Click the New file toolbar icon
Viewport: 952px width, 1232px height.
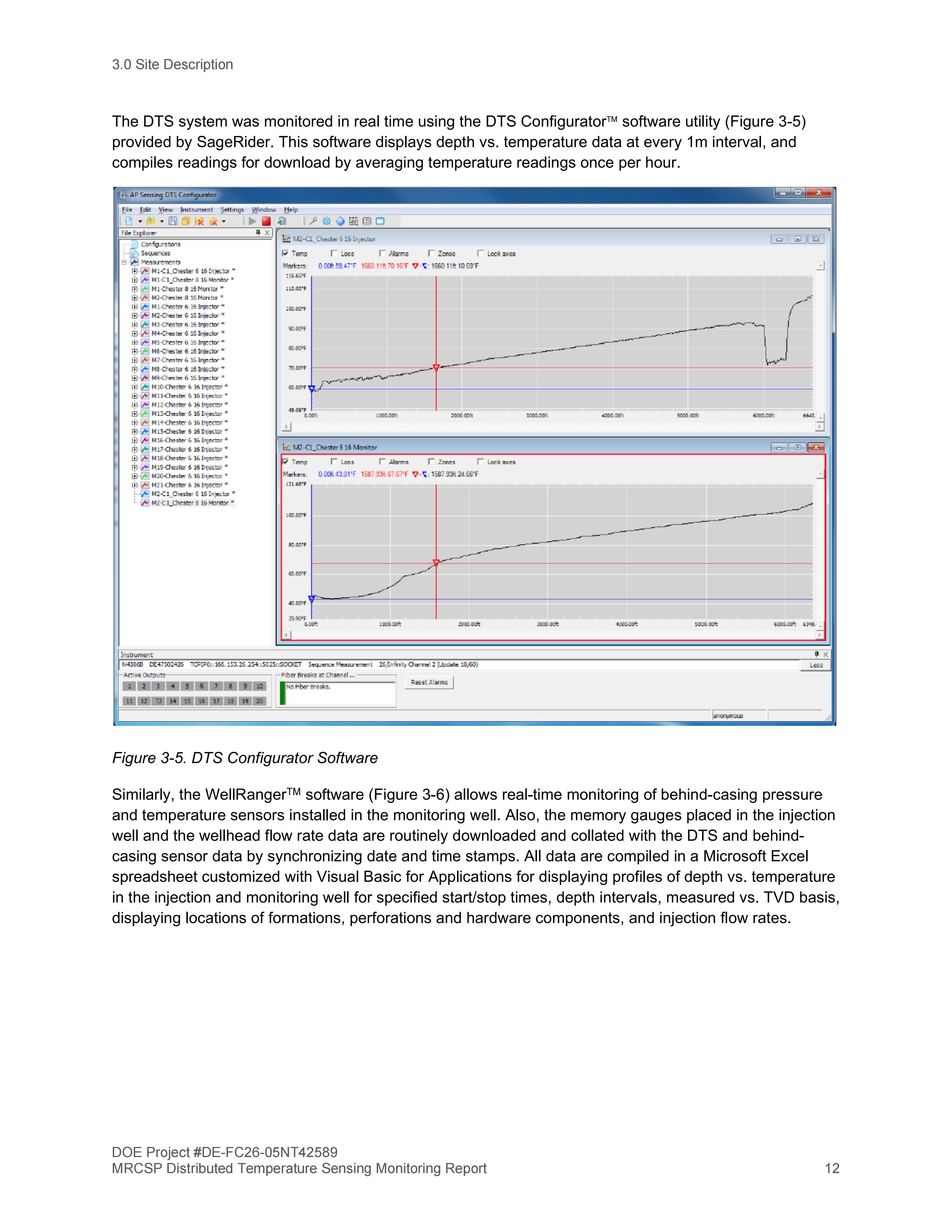(x=129, y=221)
